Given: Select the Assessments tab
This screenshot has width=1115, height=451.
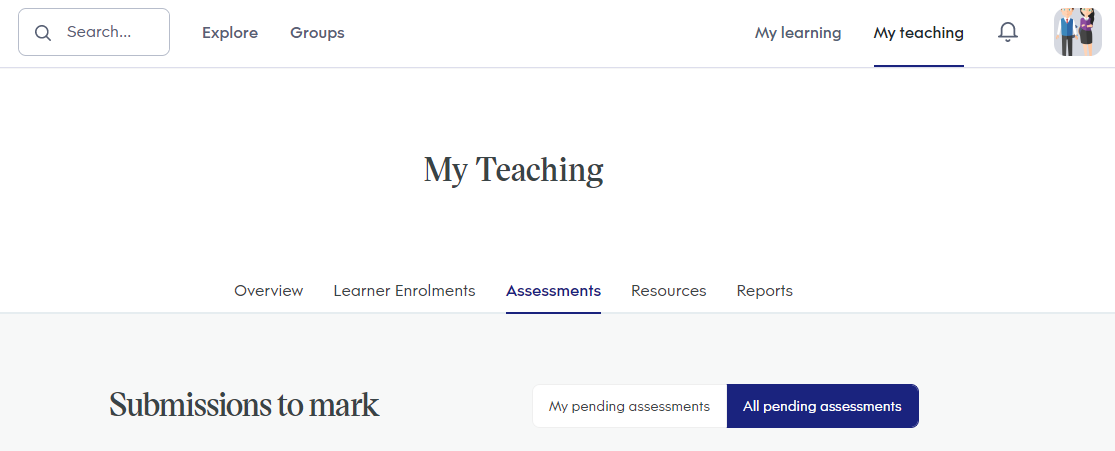Looking at the screenshot, I should (553, 290).
